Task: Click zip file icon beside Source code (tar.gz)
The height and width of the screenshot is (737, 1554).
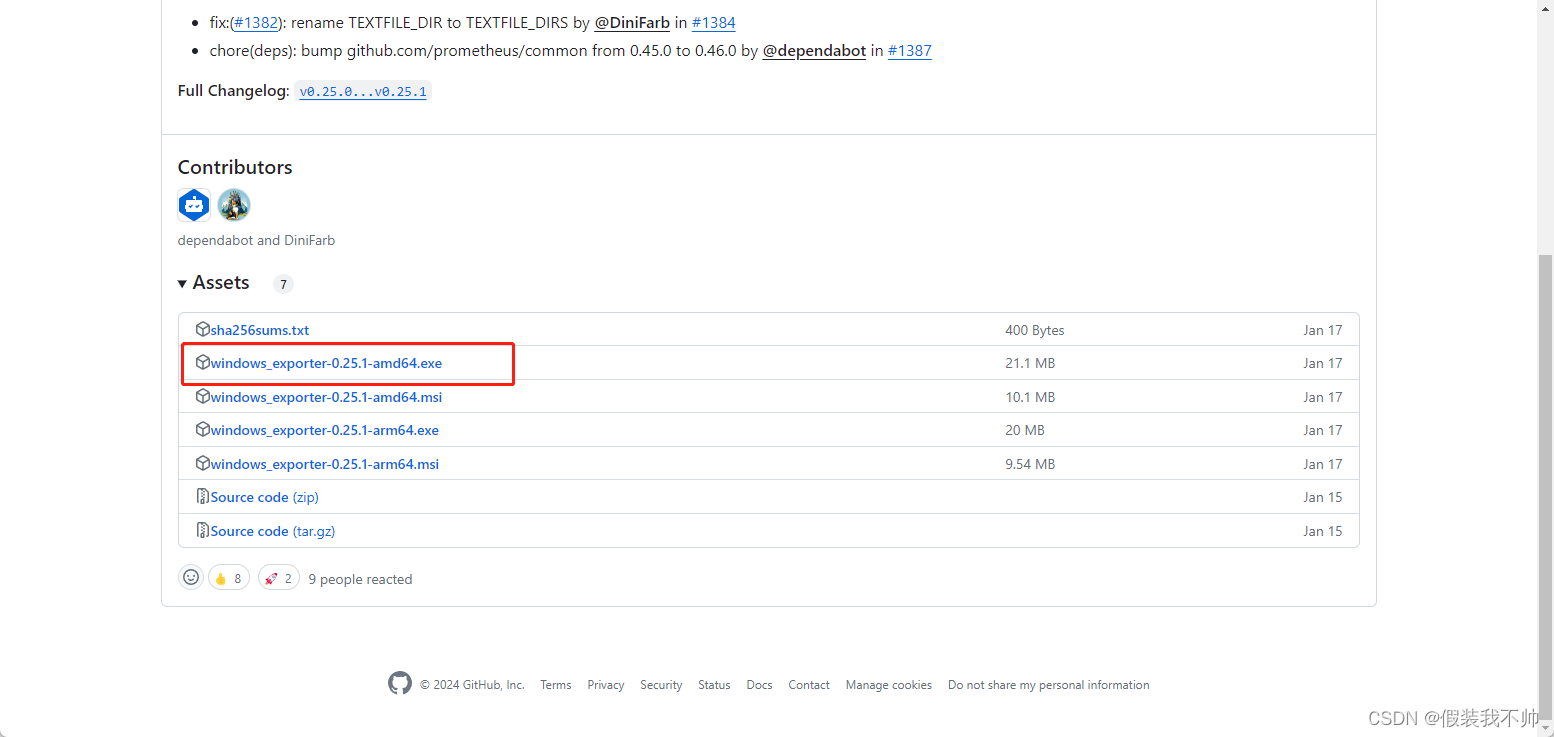Action: (203, 530)
